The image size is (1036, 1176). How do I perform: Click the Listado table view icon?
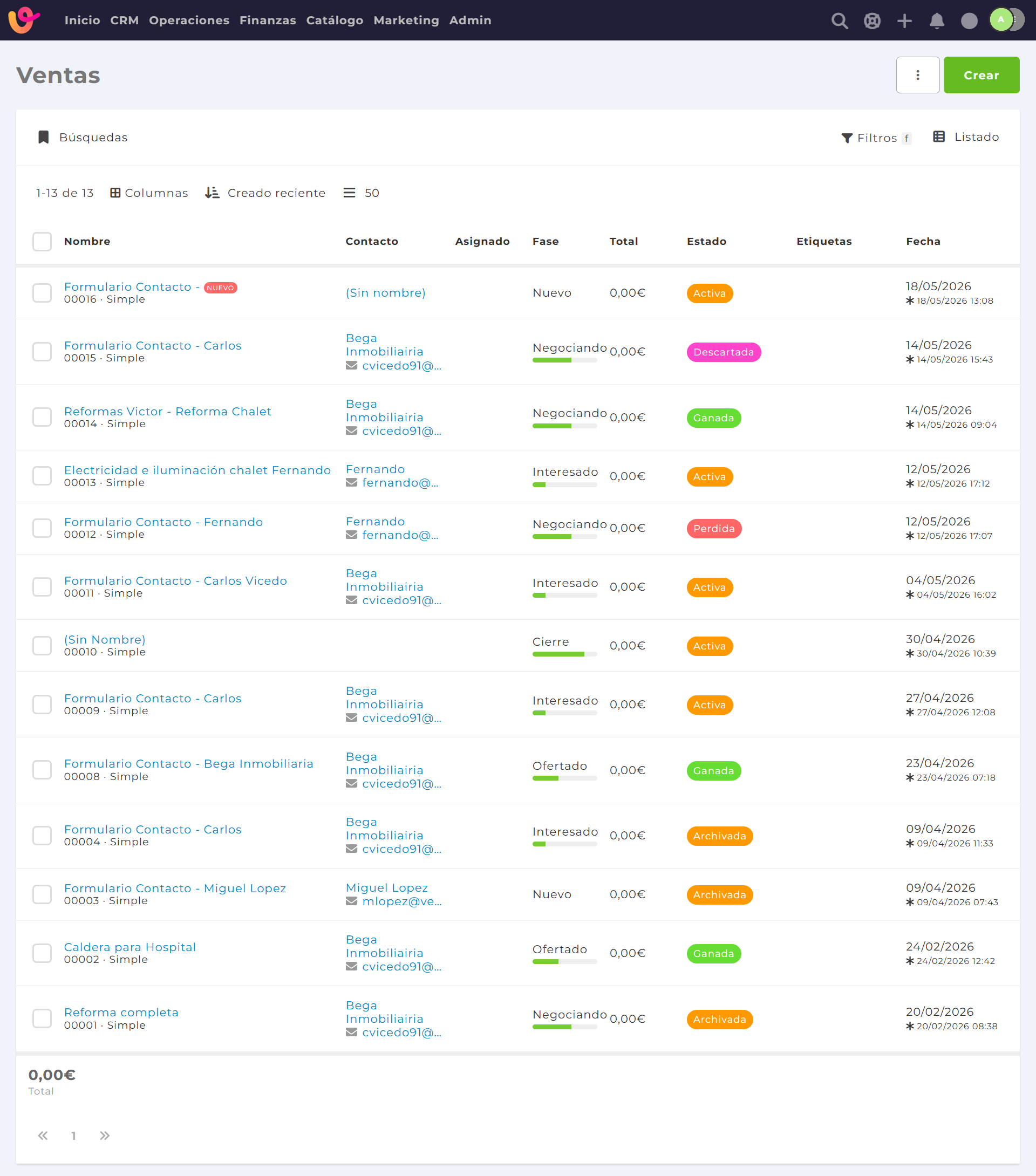(x=939, y=136)
